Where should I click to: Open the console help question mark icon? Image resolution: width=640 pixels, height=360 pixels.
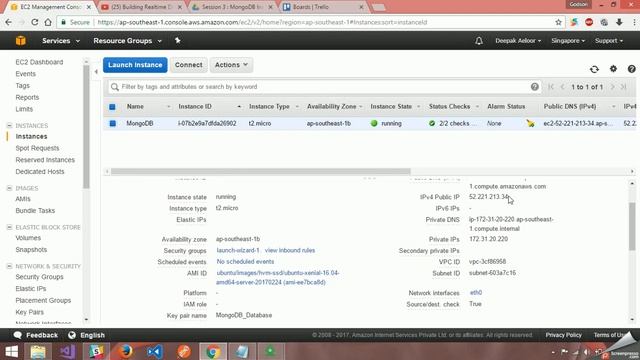tap(631, 69)
